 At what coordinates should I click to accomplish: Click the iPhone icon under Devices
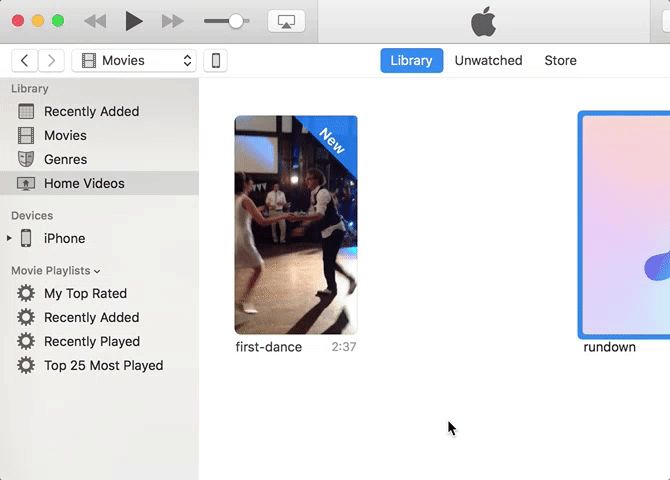(x=26, y=239)
